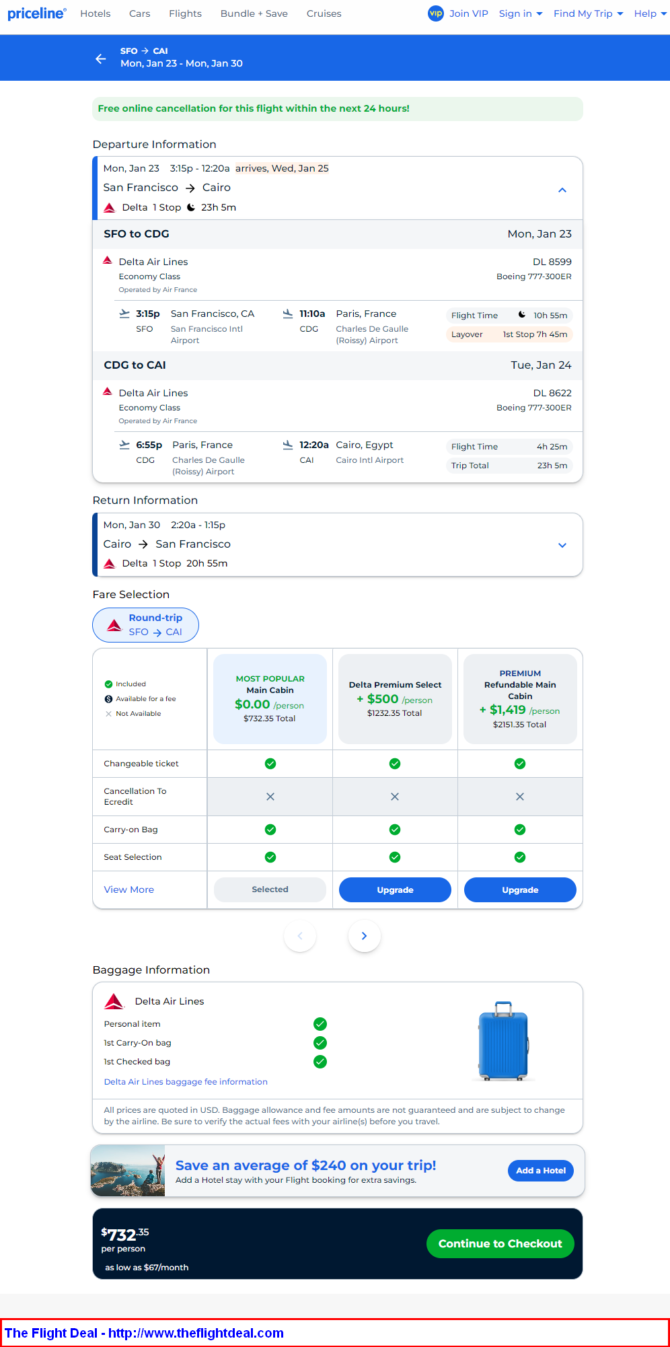Click the as low as $67/month text
670x1347 pixels.
(147, 1267)
